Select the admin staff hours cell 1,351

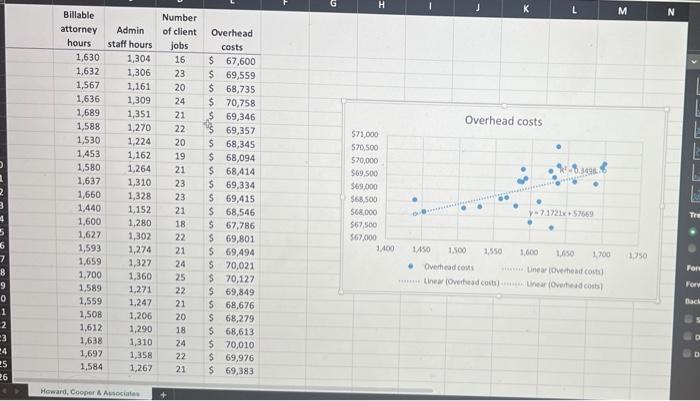[131, 114]
